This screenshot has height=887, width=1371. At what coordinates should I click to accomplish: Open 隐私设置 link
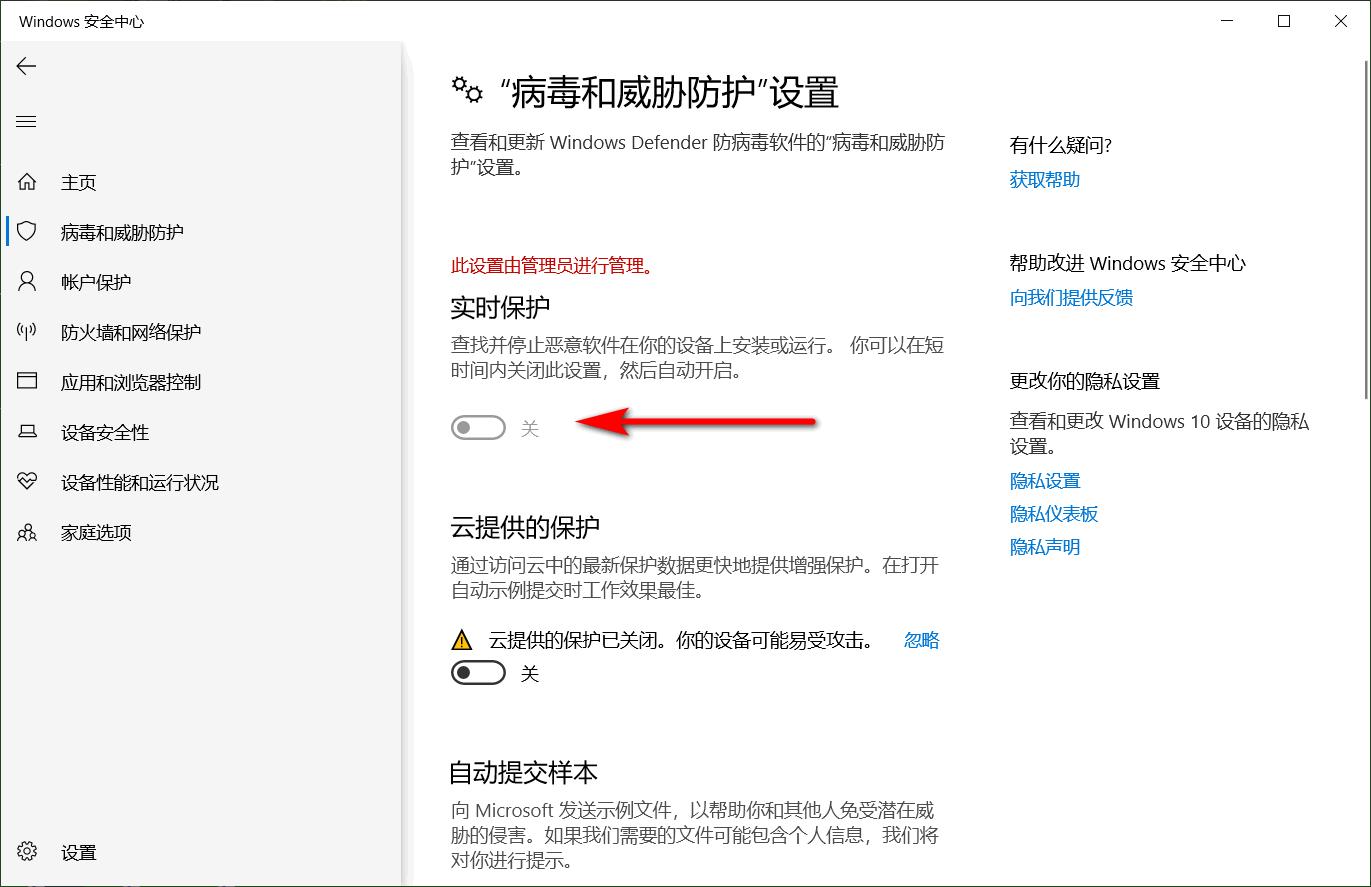(x=1044, y=480)
